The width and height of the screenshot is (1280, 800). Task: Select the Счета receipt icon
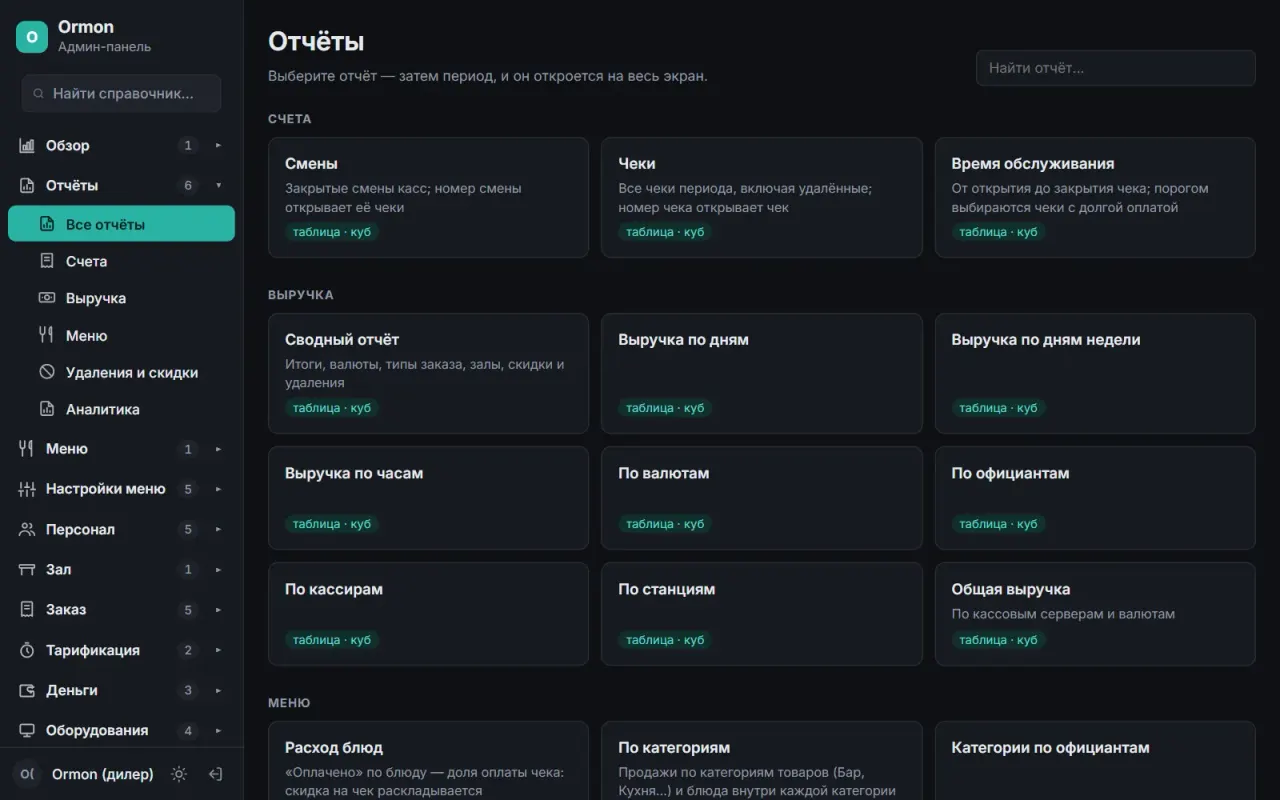(47, 261)
